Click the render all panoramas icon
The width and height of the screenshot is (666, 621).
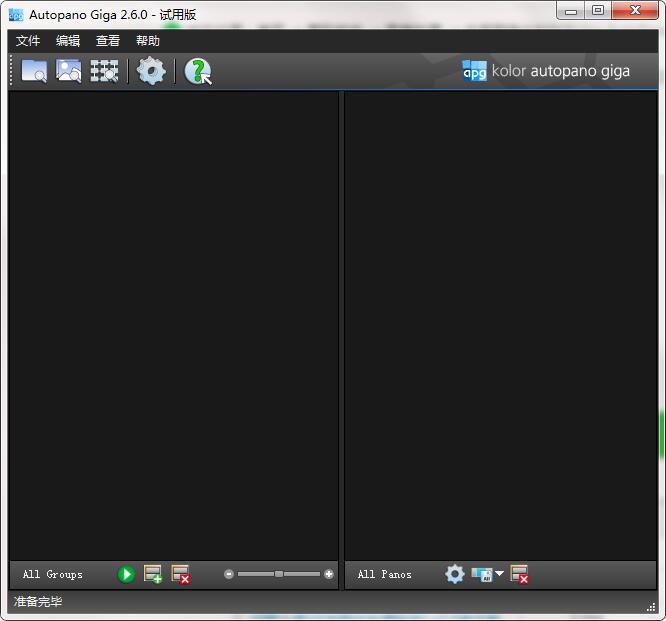point(482,575)
